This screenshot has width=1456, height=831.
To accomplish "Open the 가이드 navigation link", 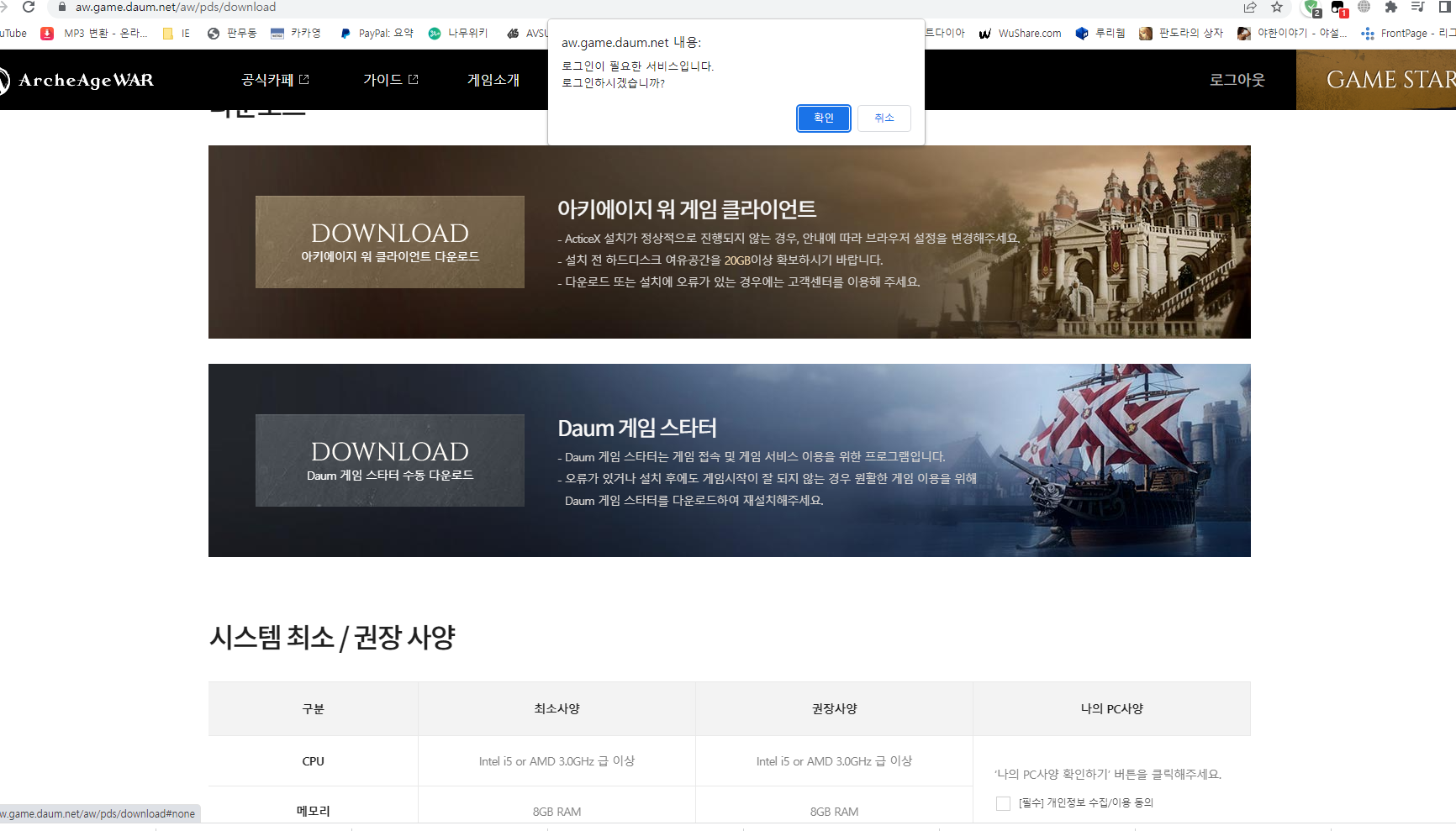I will tap(391, 80).
